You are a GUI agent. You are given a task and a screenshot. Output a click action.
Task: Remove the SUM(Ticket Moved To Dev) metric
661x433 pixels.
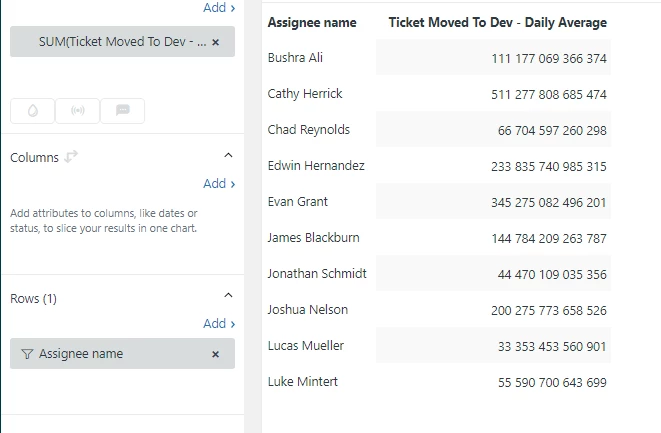pyautogui.click(x=215, y=43)
